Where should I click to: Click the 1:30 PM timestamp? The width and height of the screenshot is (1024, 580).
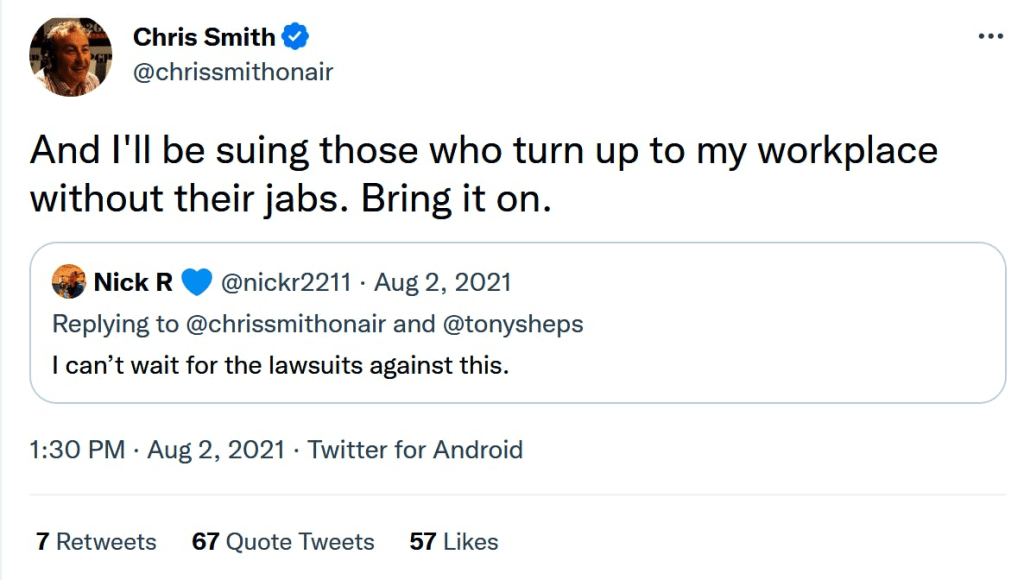point(77,449)
